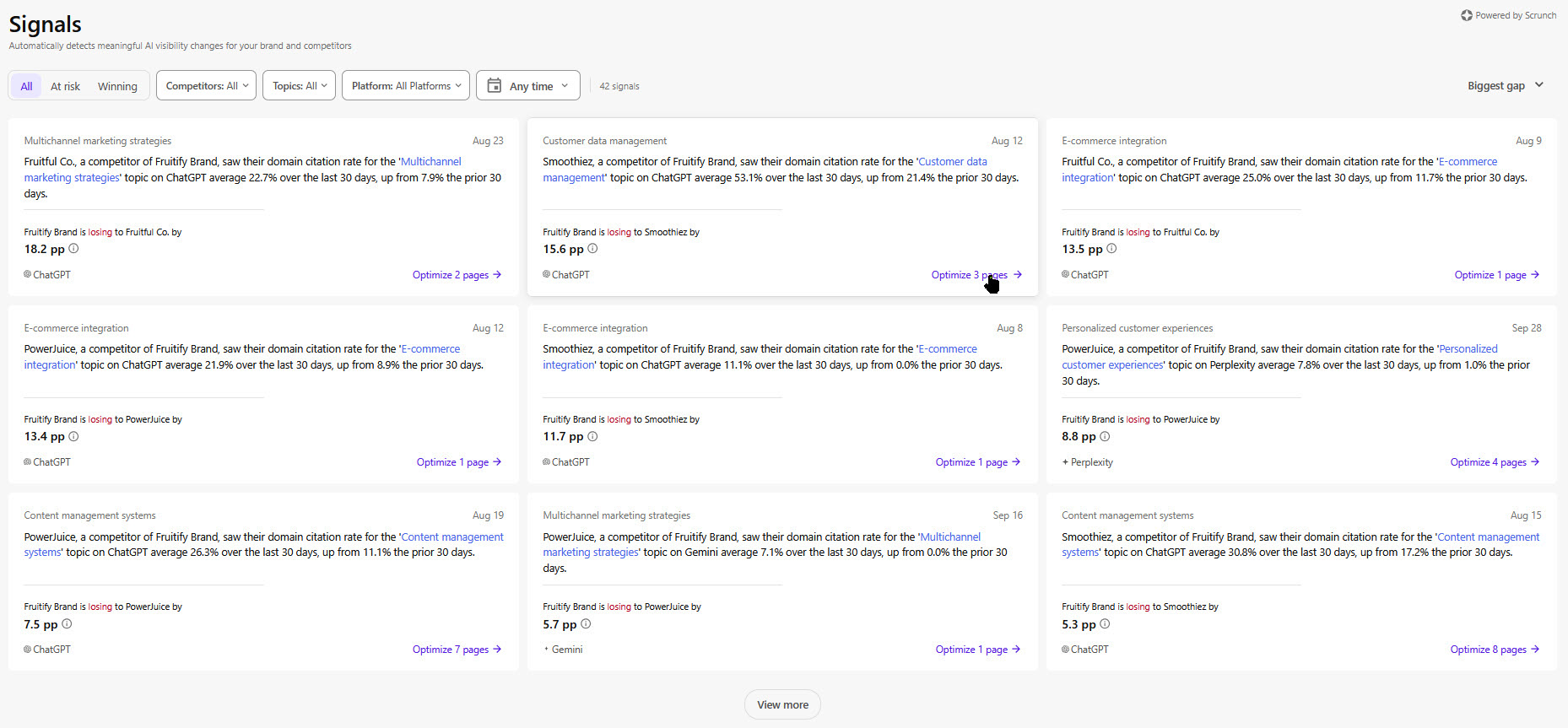Follow the Optimize 8 pages link
This screenshot has height=728, width=1568.
click(1495, 650)
